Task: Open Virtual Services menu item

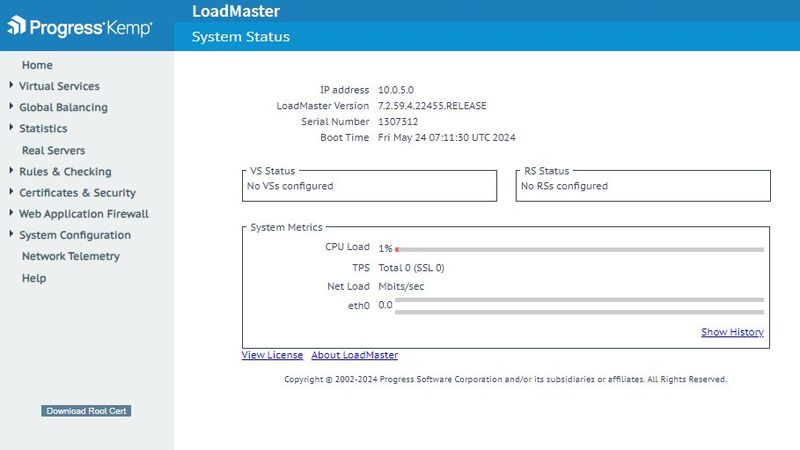Action: click(x=59, y=86)
